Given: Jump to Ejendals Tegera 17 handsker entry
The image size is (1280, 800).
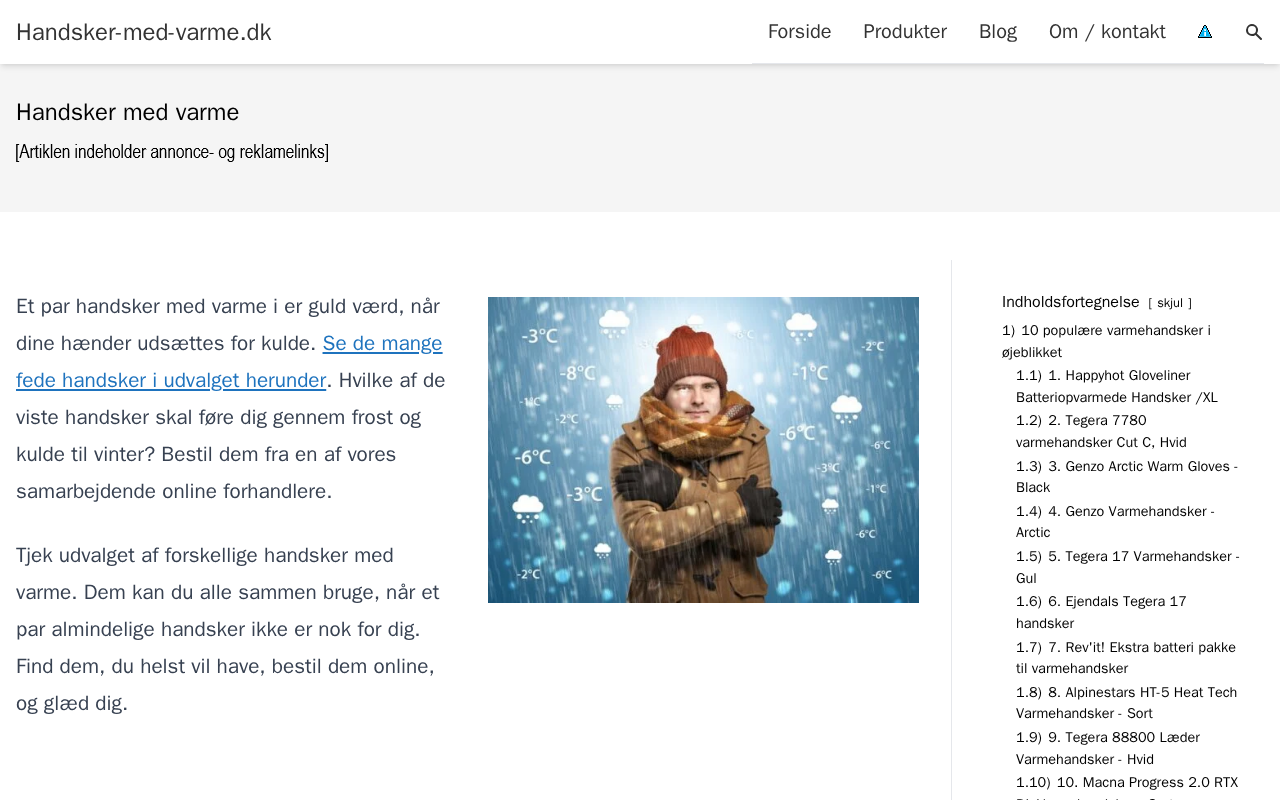Looking at the screenshot, I should [x=1101, y=612].
